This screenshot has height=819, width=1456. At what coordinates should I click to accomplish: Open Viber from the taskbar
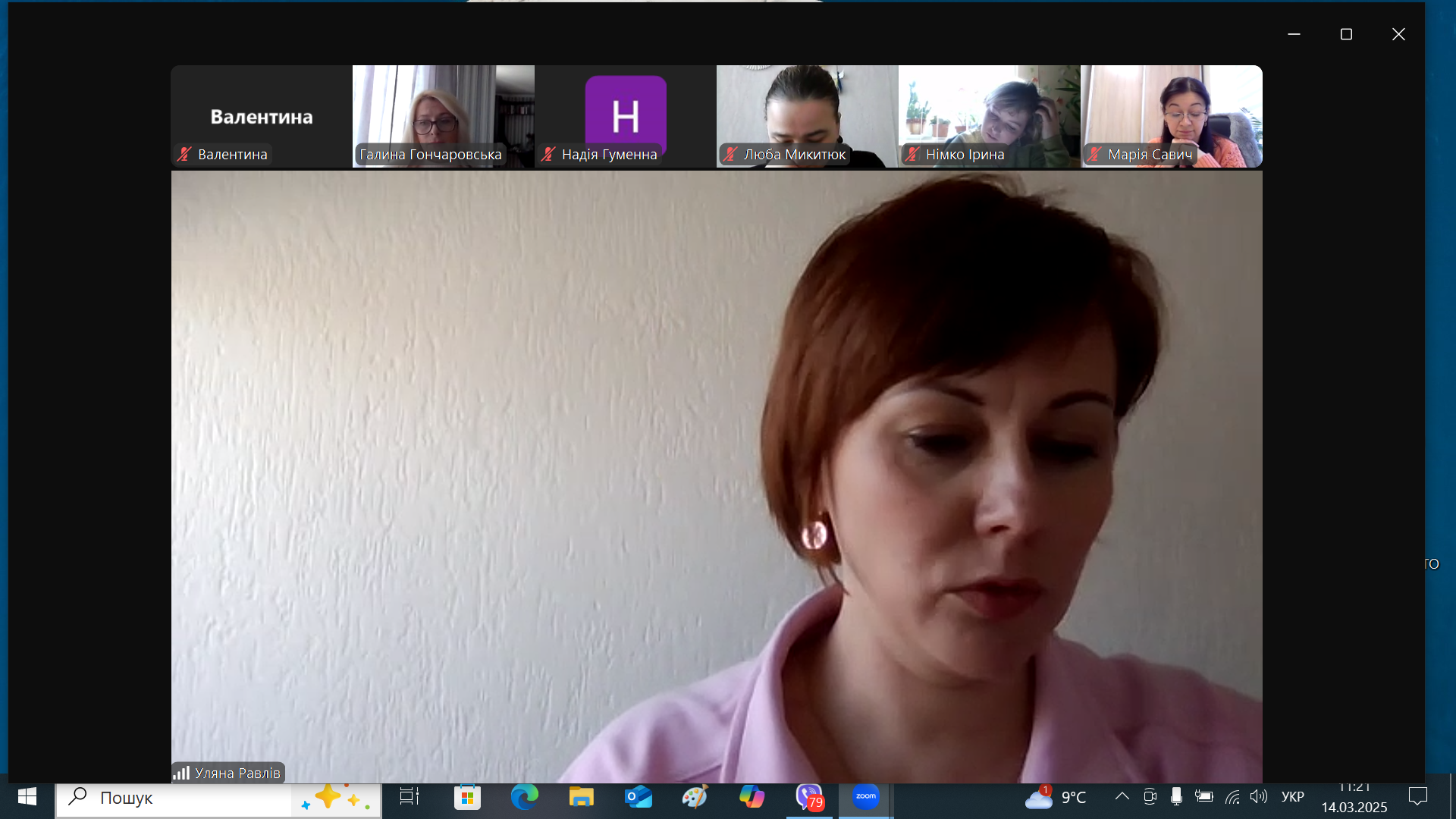pos(809,797)
